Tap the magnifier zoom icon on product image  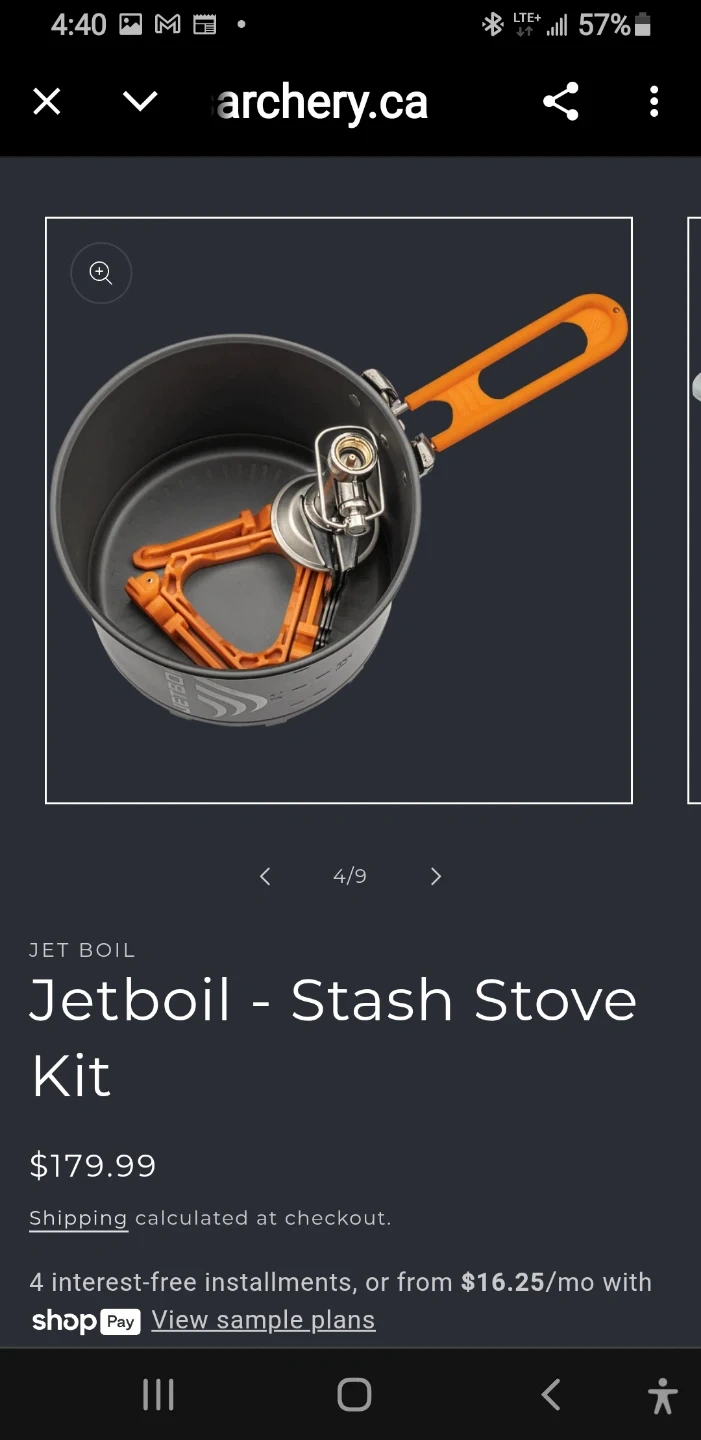click(101, 272)
